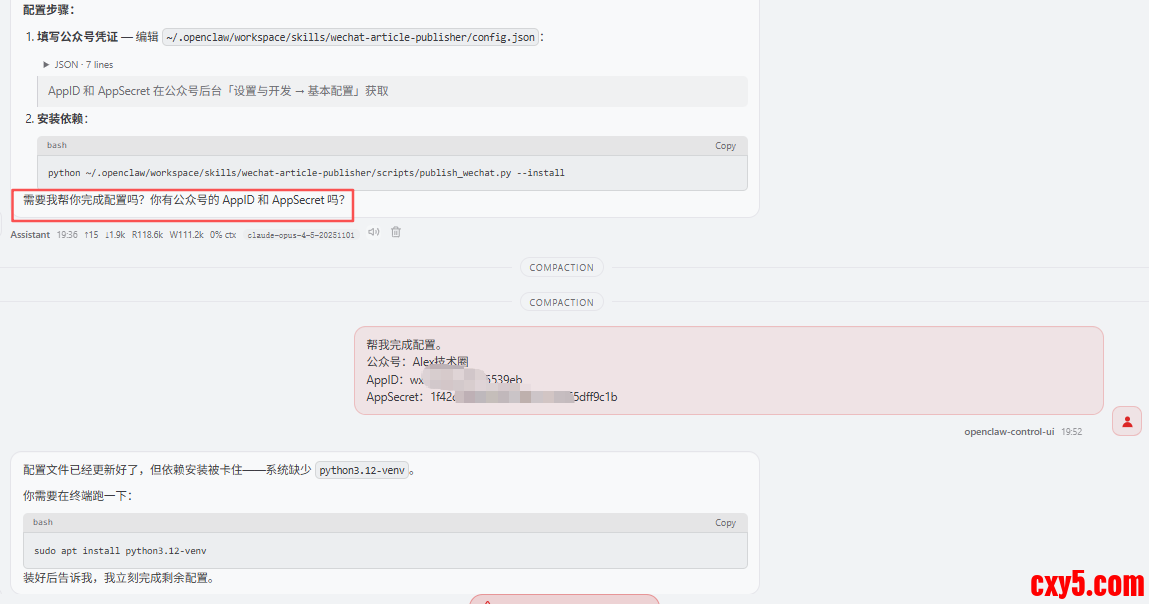
Task: Play the assistant message audio via speaker icon
Action: point(374,232)
